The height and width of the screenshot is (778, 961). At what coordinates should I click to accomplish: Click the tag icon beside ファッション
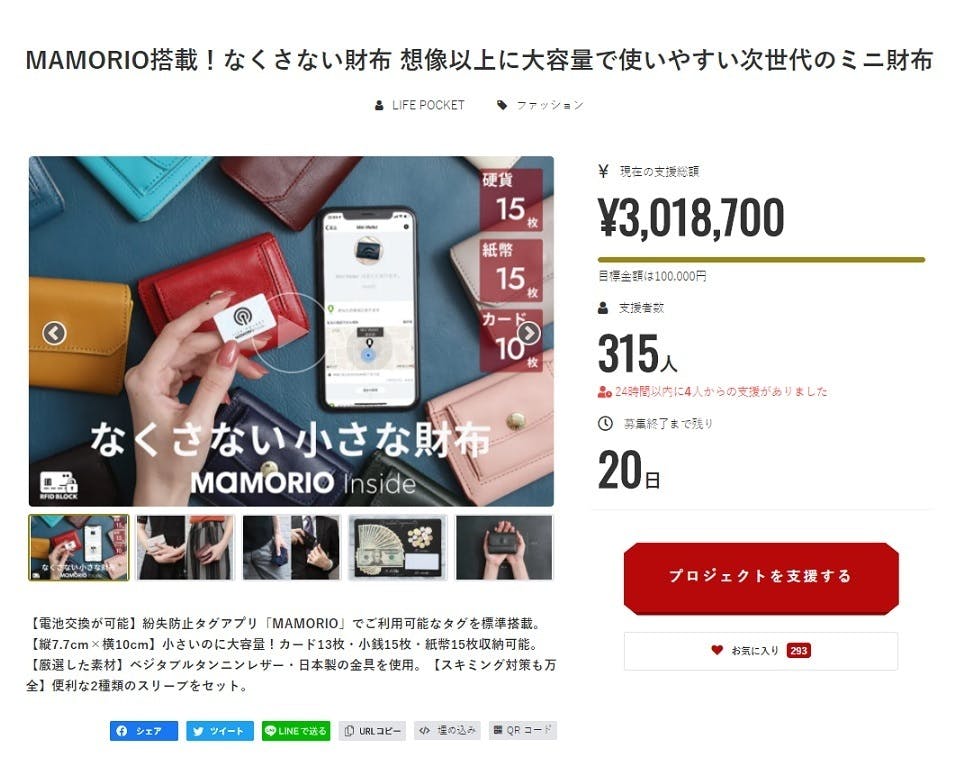[502, 105]
